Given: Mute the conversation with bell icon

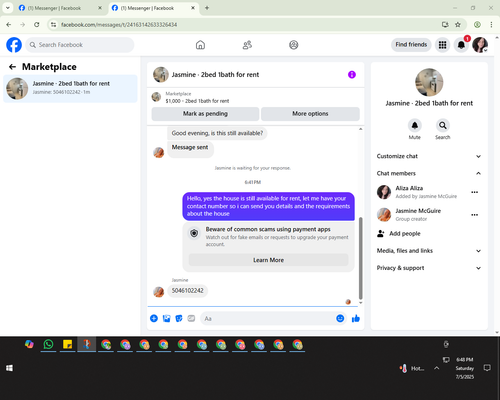Looking at the screenshot, I should click(x=415, y=125).
